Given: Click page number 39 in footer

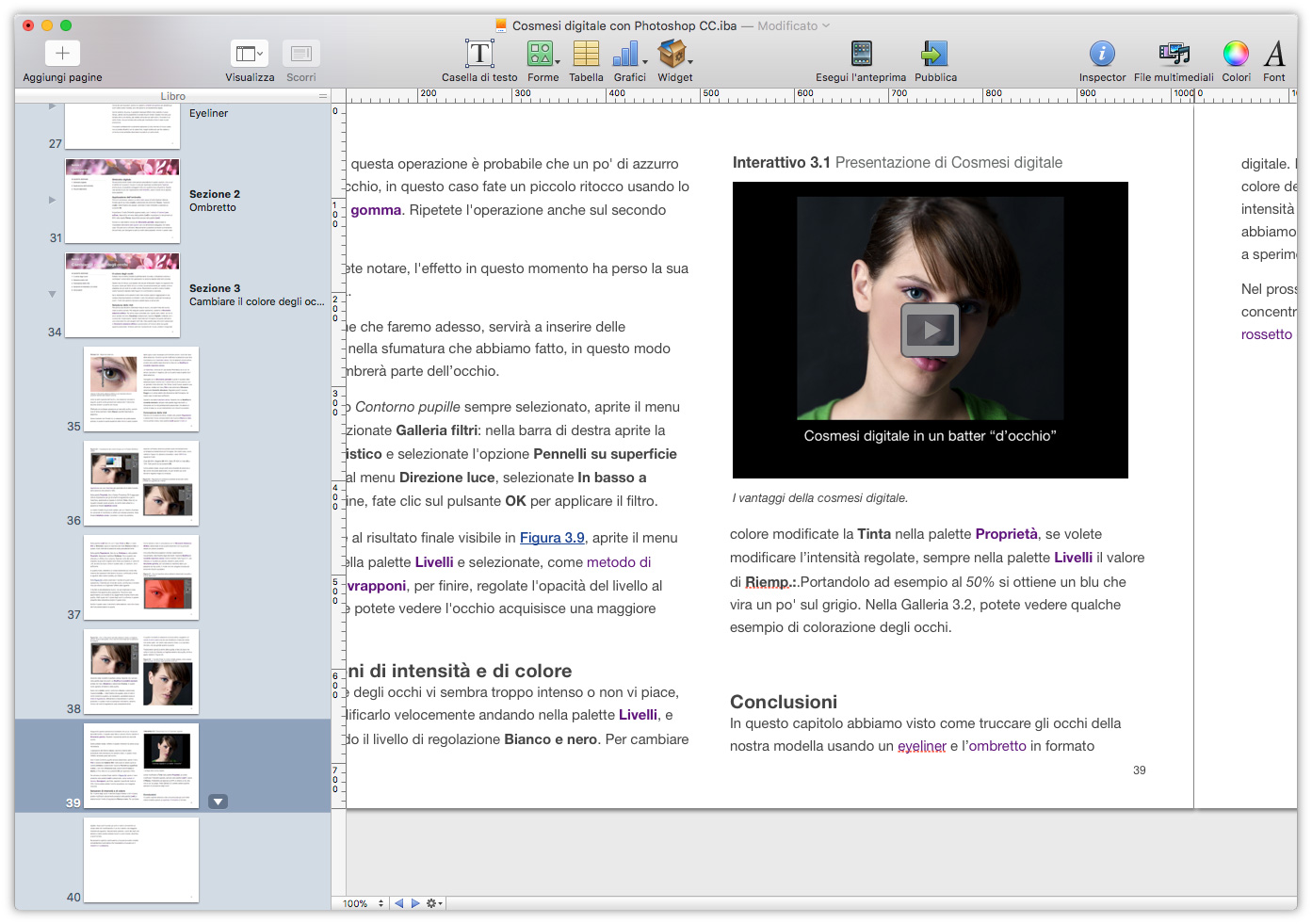Looking at the screenshot, I should coord(1140,770).
